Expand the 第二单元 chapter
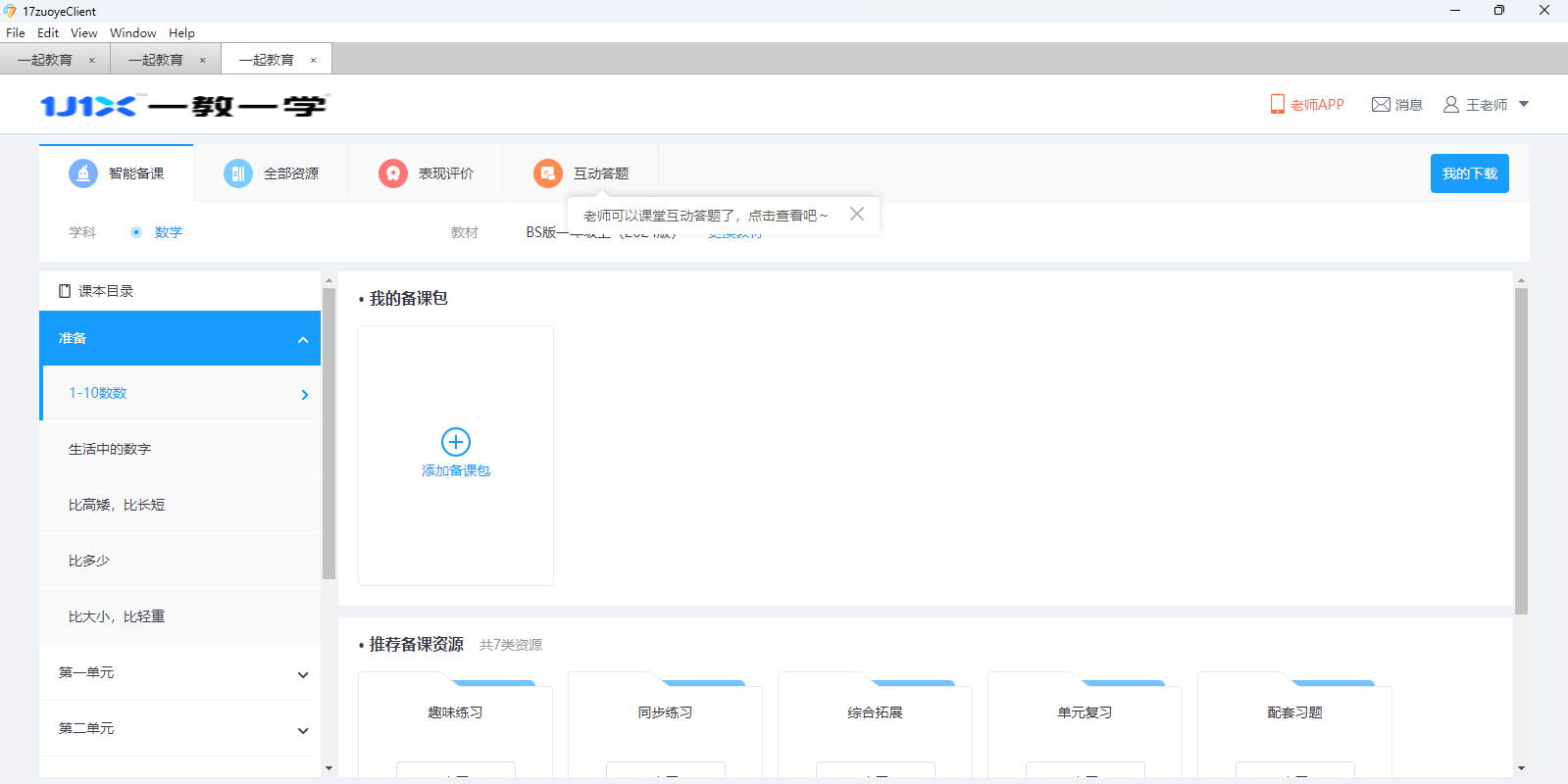Image resolution: width=1568 pixels, height=784 pixels. coord(303,730)
